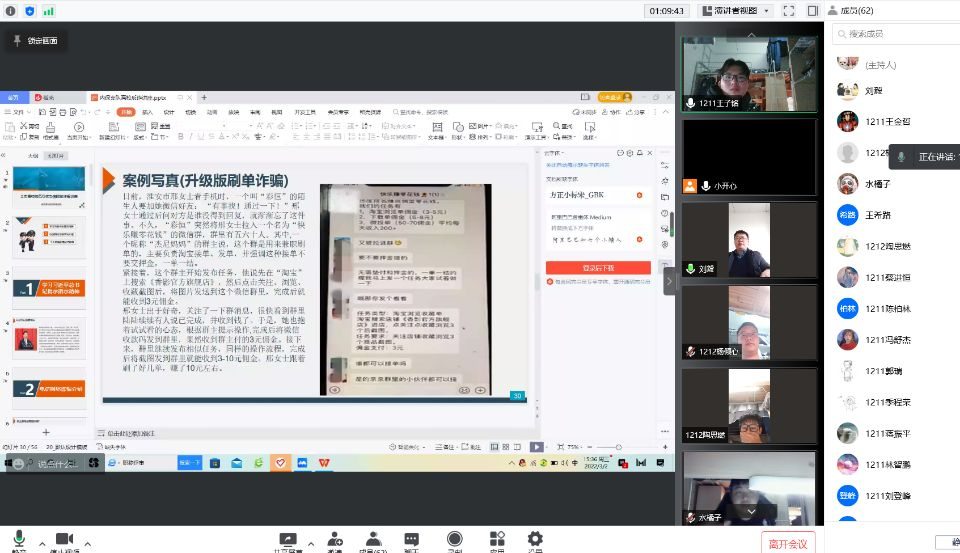Click the lock meeting screen button

(x=36, y=41)
